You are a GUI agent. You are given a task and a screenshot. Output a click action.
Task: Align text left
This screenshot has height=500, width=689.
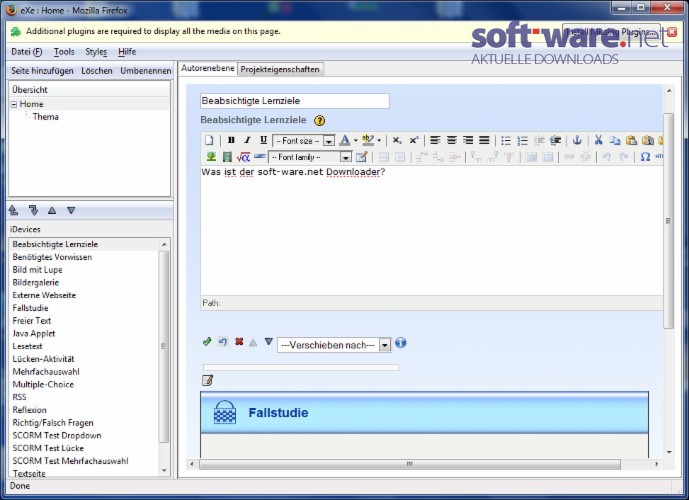pos(435,140)
